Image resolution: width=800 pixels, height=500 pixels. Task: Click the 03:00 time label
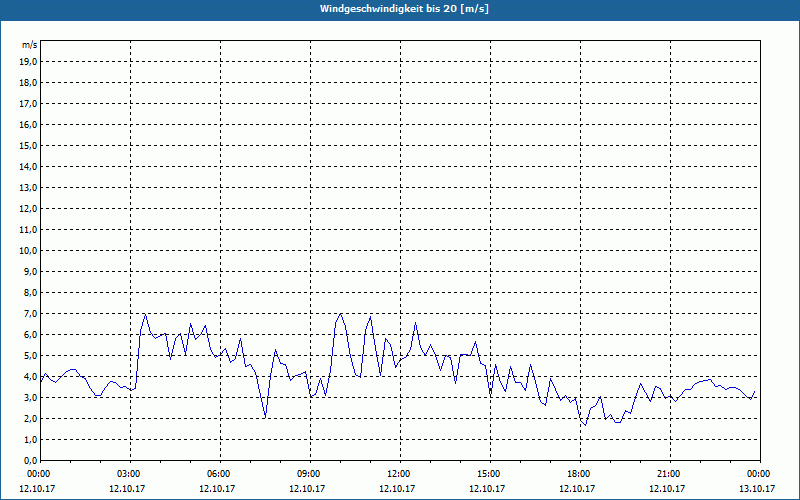[x=131, y=474]
